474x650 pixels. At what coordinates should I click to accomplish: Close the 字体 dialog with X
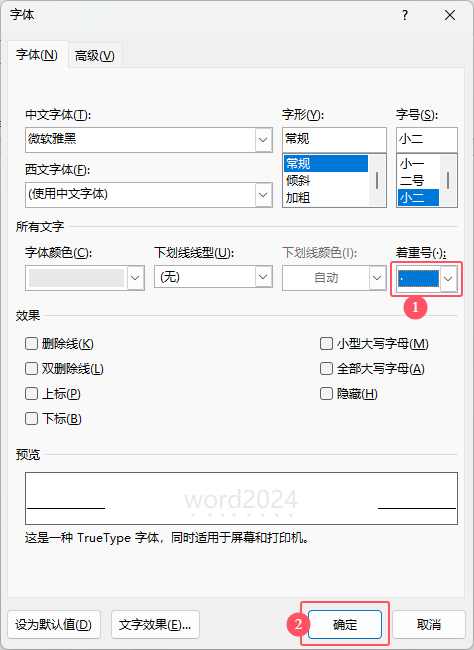[450, 15]
